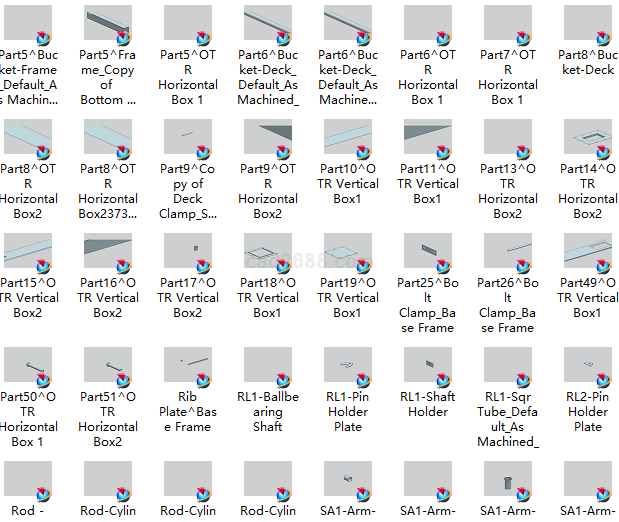The width and height of the screenshot is (619, 522).
Task: Pick the Part13^OTR Horizontal Box2 file
Action: click(x=507, y=139)
